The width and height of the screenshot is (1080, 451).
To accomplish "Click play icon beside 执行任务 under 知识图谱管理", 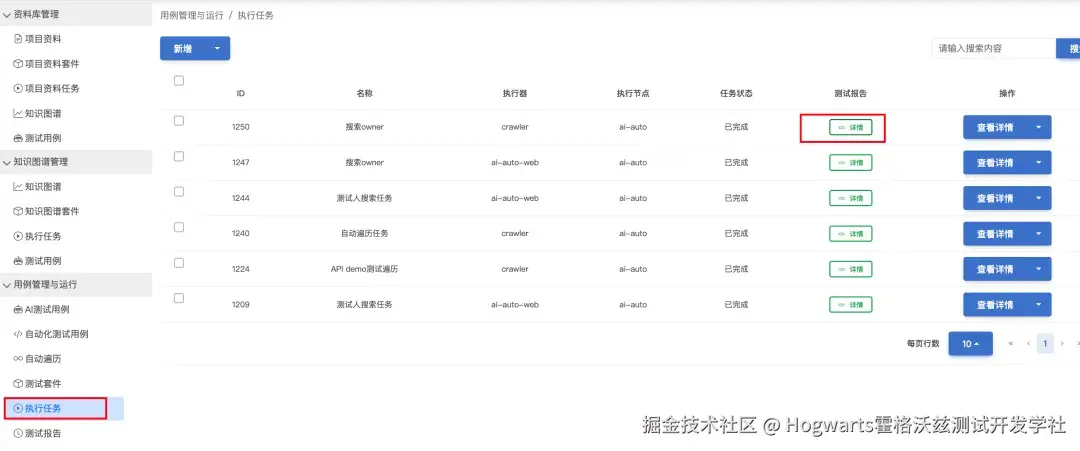I will tap(18, 236).
